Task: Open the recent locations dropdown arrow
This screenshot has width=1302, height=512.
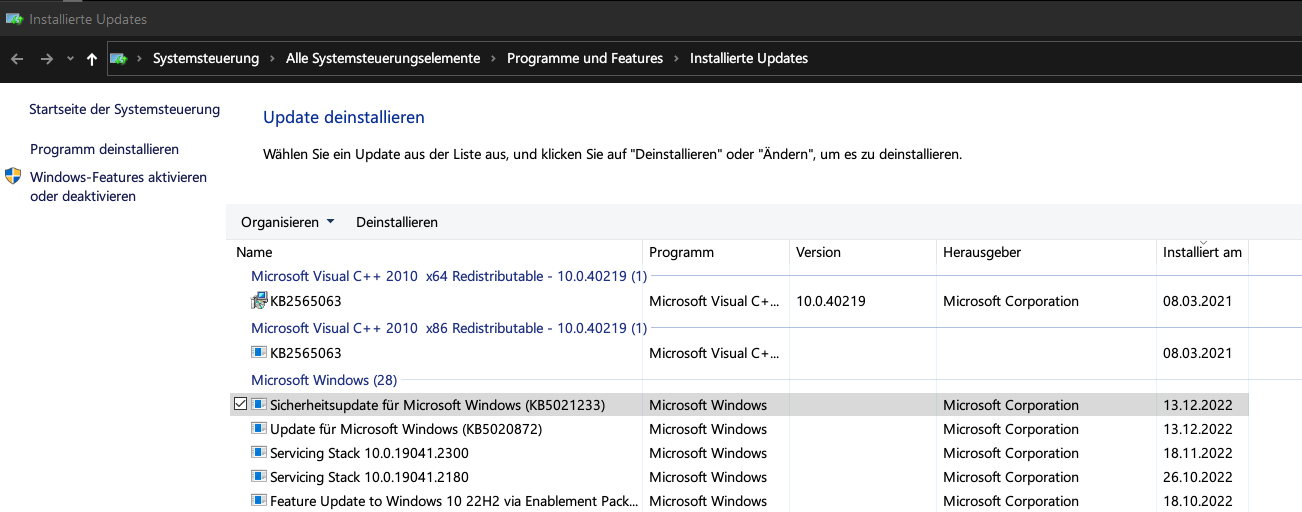Action: pos(70,59)
